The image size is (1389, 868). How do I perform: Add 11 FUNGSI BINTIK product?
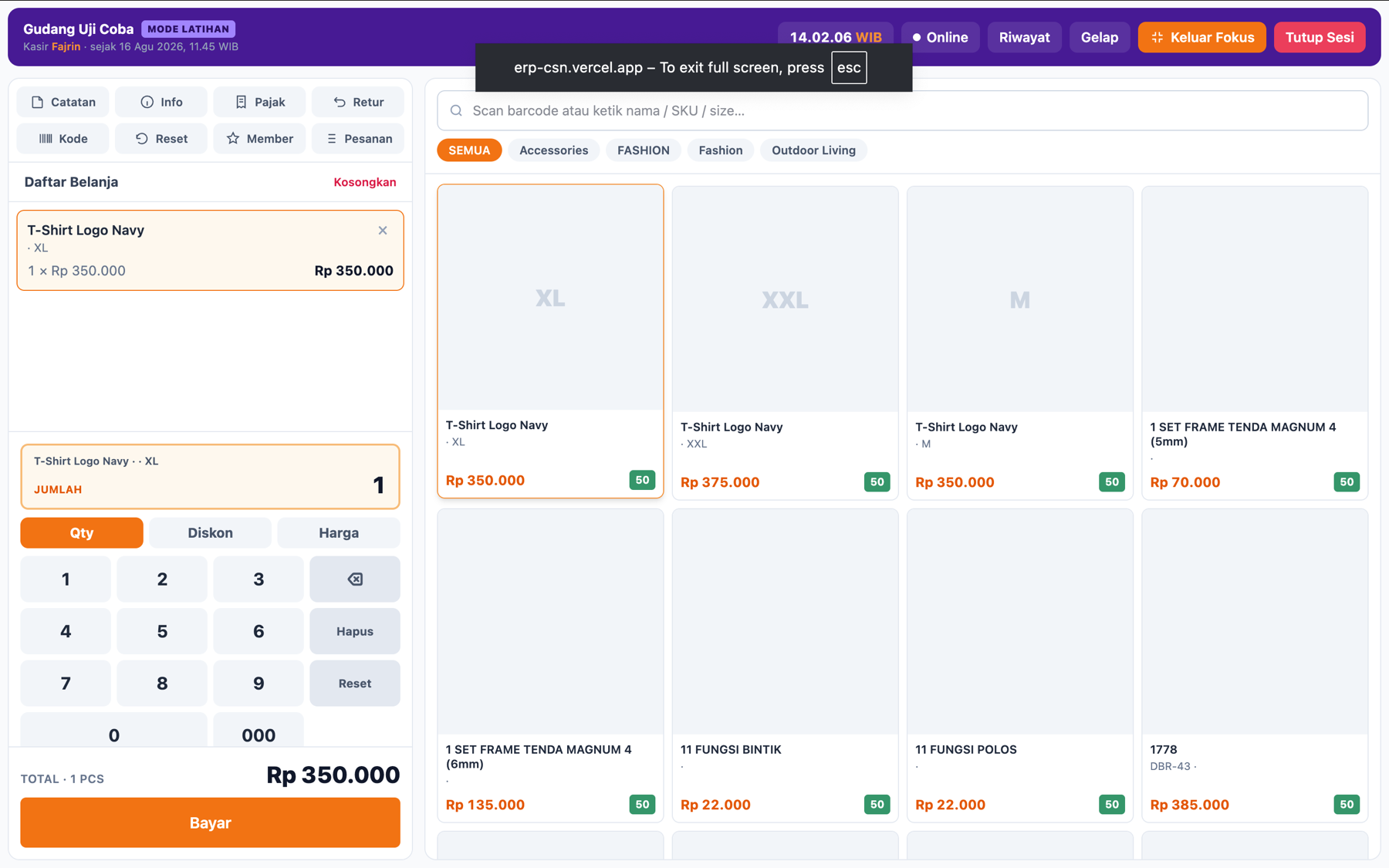[x=785, y=665]
